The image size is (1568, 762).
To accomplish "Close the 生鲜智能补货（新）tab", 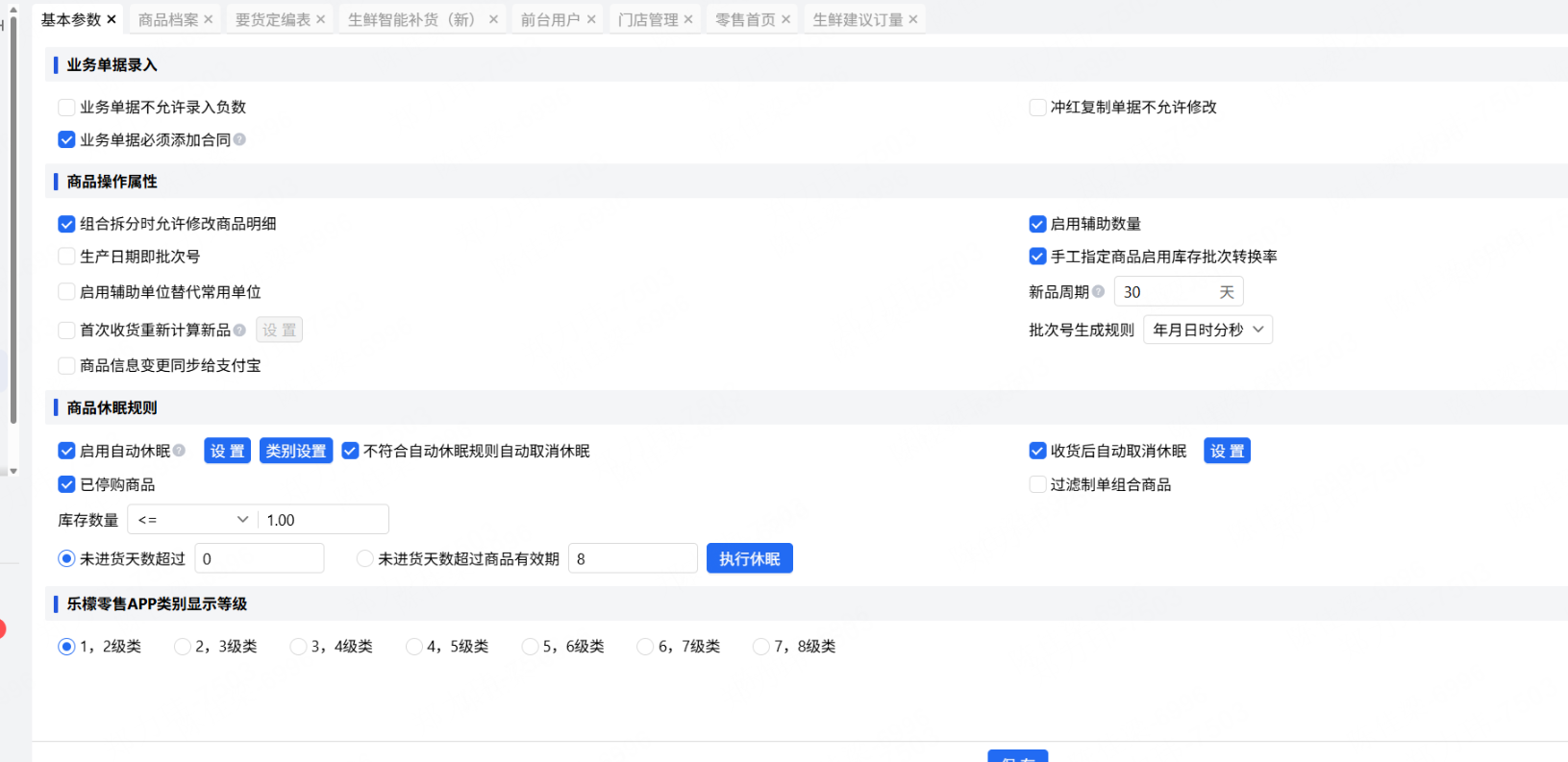I will 493,19.
